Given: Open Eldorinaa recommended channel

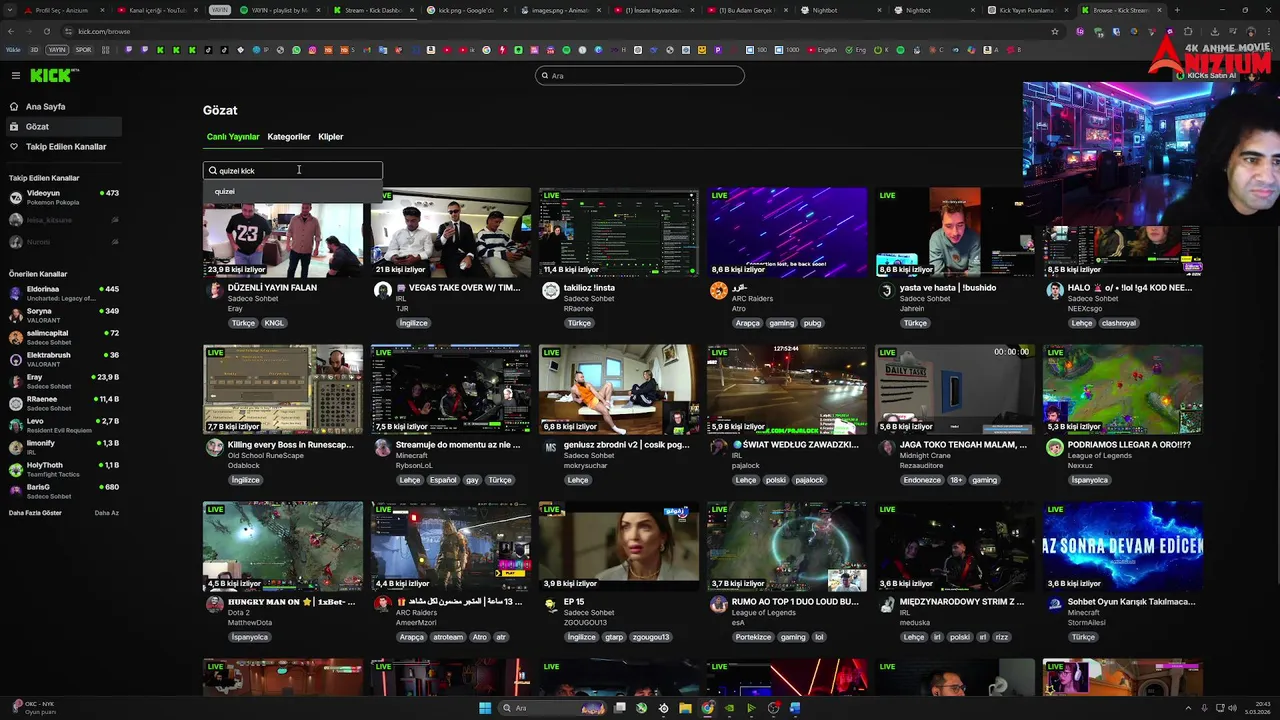Looking at the screenshot, I should tap(64, 293).
